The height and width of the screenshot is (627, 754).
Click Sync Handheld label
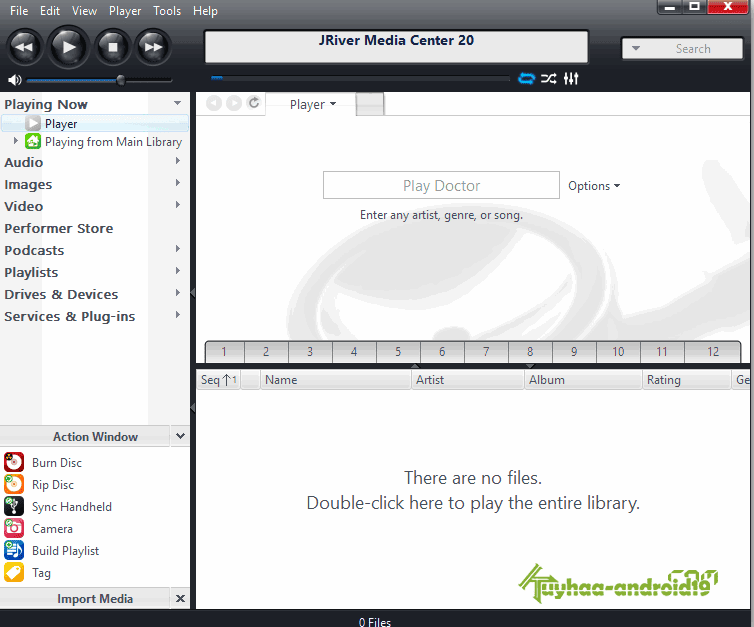click(72, 507)
